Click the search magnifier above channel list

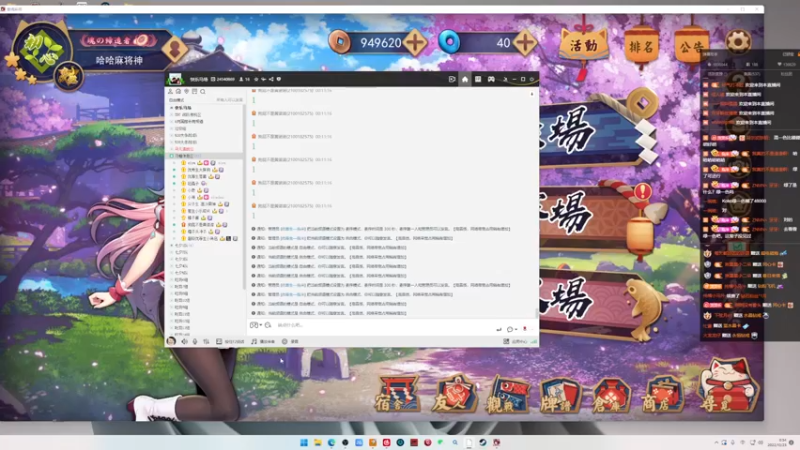203,91
